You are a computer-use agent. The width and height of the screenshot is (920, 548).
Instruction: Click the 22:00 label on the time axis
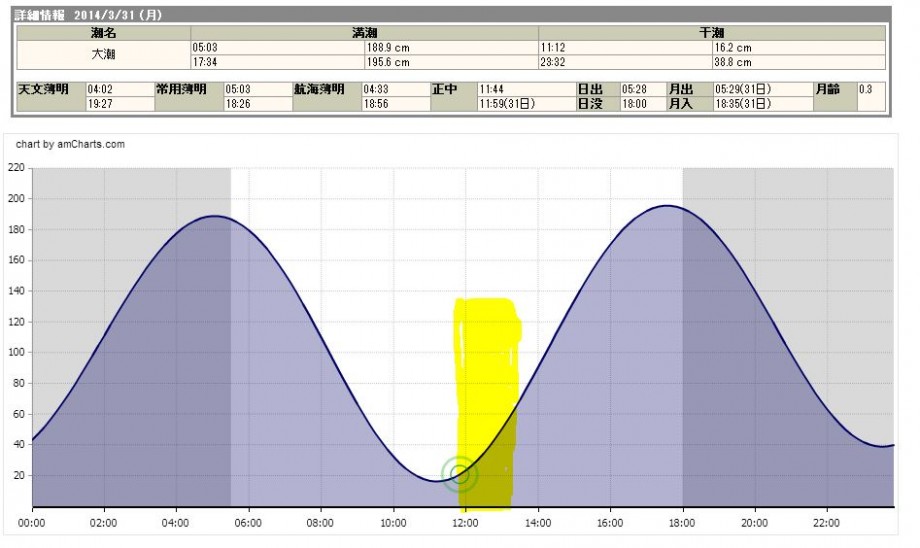827,523
